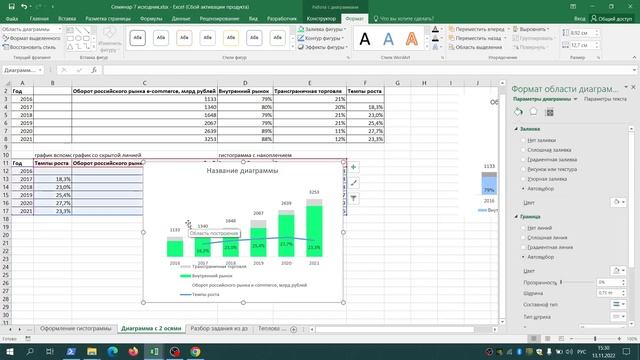Screen dimensions: 640x360
Task: Open Size & Properties icon in format pane
Action: coord(549,112)
